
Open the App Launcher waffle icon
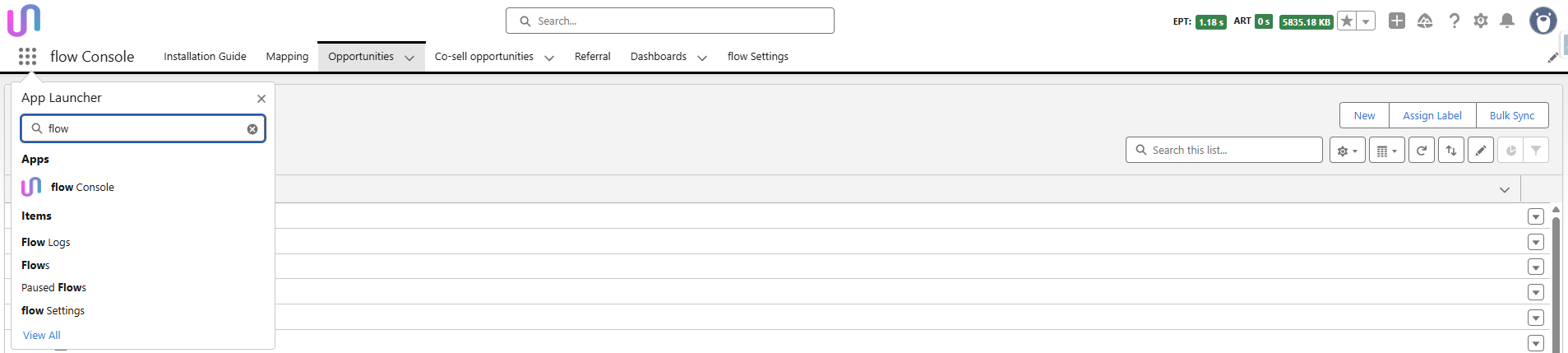(x=27, y=56)
